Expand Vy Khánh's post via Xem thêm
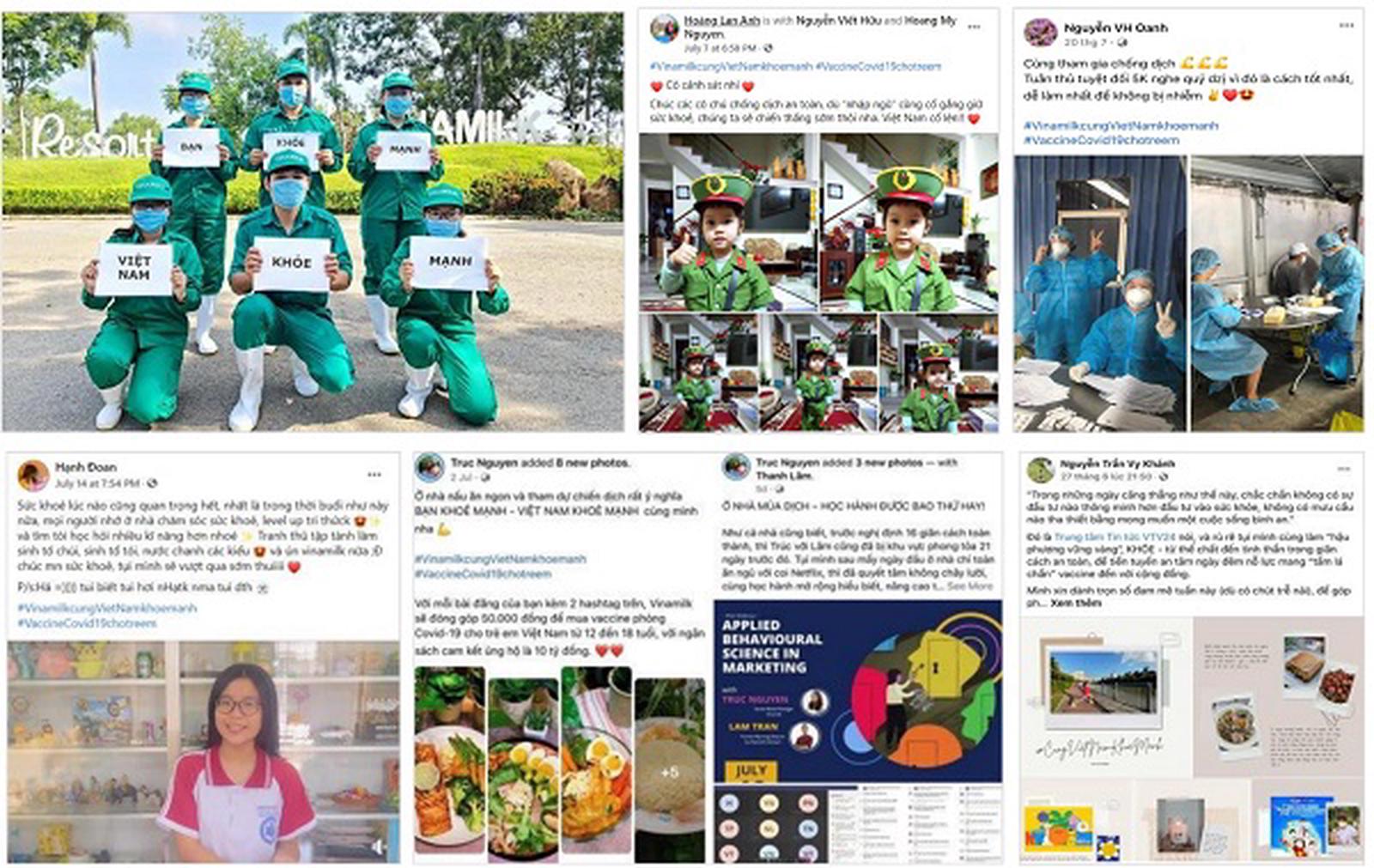Viewport: 1374px width, 868px height. click(x=1076, y=603)
